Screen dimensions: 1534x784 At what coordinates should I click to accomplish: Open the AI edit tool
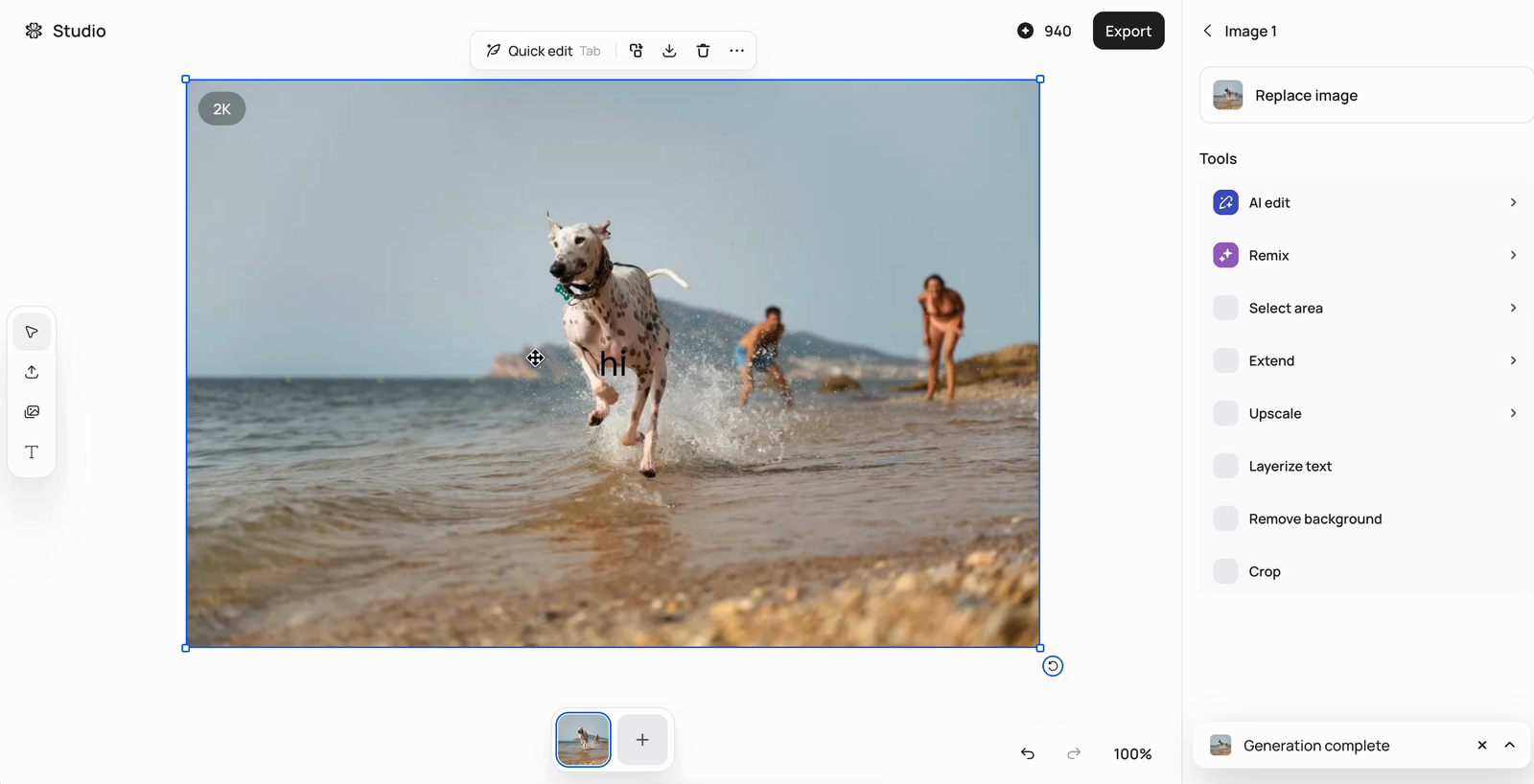click(1366, 202)
